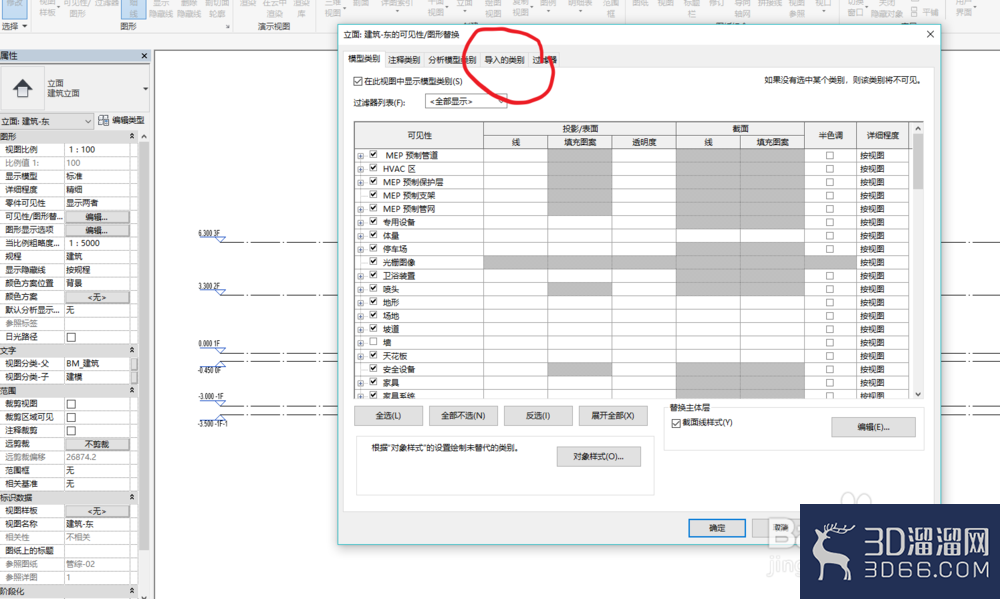The width and height of the screenshot is (1000, 599).
Task: Click the 颜色方案 <无> button
Action: pyautogui.click(x=97, y=297)
